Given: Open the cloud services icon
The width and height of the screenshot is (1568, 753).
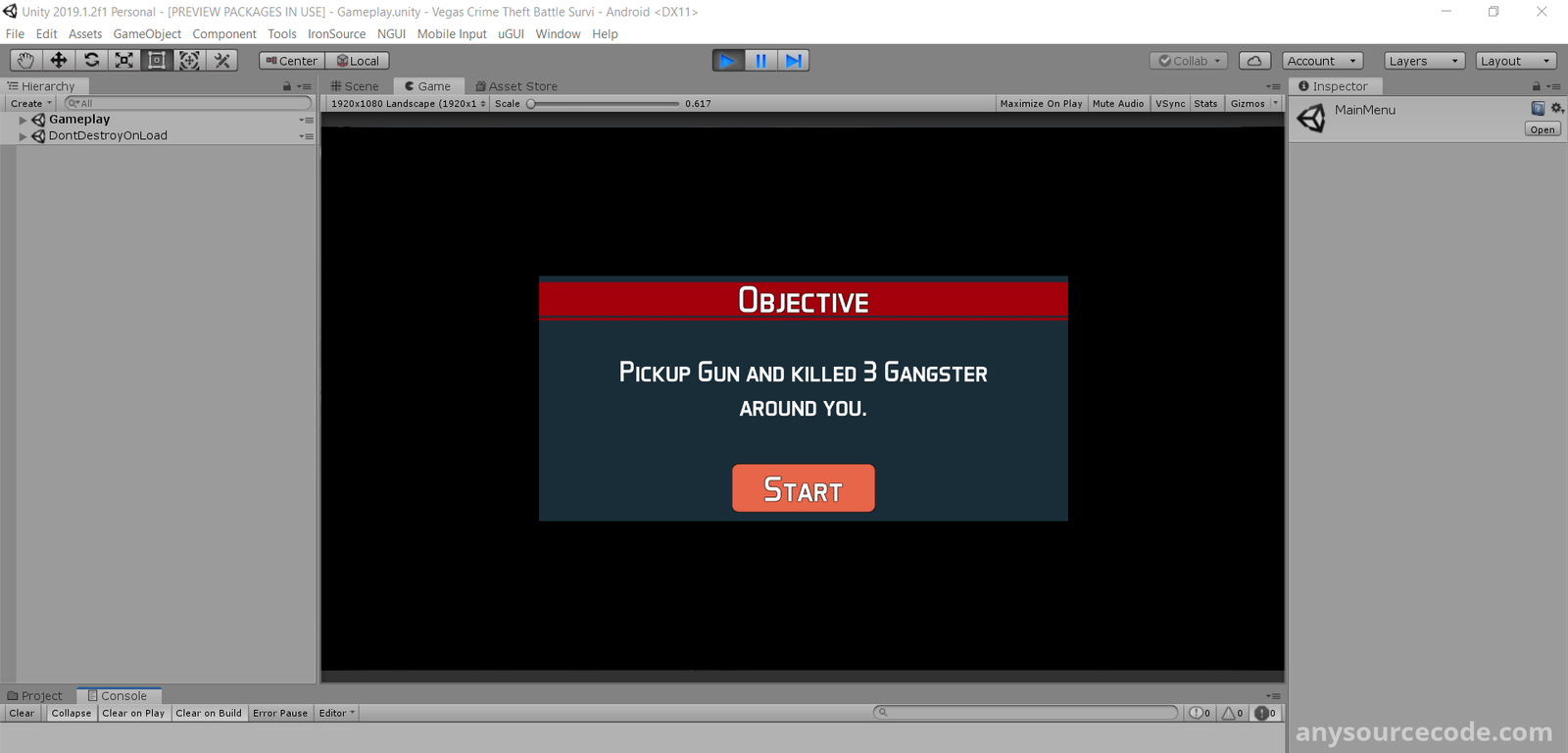Looking at the screenshot, I should [x=1254, y=61].
